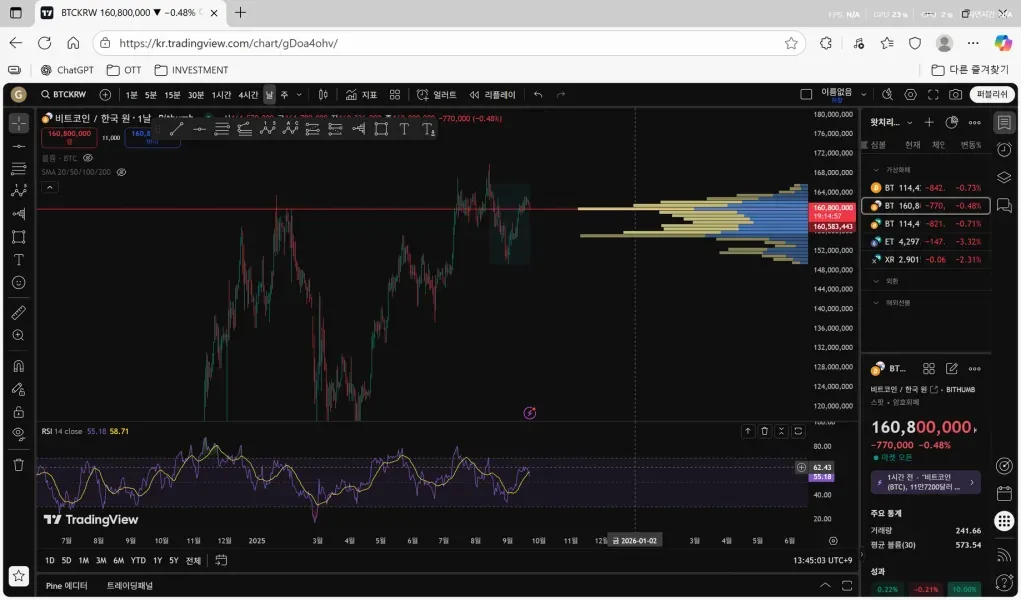The width and height of the screenshot is (1021, 600).
Task: Toggle magnet mode
Action: tap(19, 366)
